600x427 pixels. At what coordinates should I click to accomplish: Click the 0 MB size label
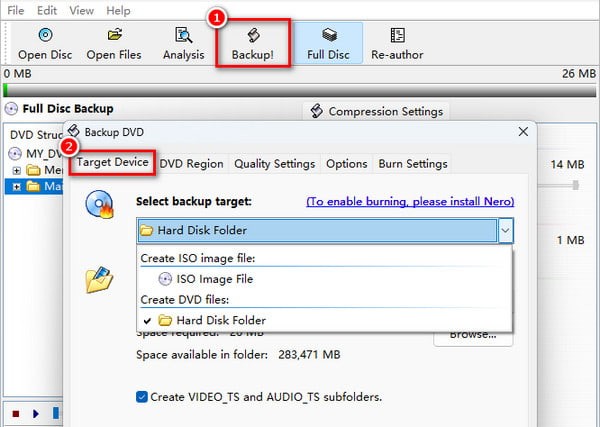[18, 73]
